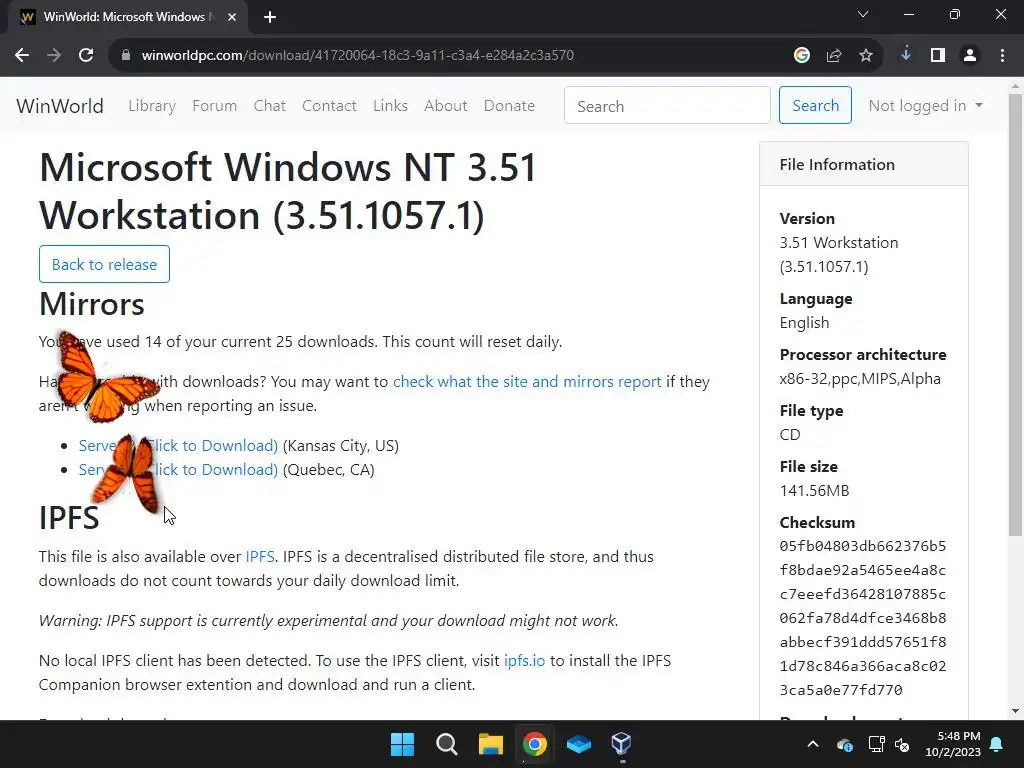Click the address bar URL
The height and width of the screenshot is (768, 1024).
pos(358,56)
